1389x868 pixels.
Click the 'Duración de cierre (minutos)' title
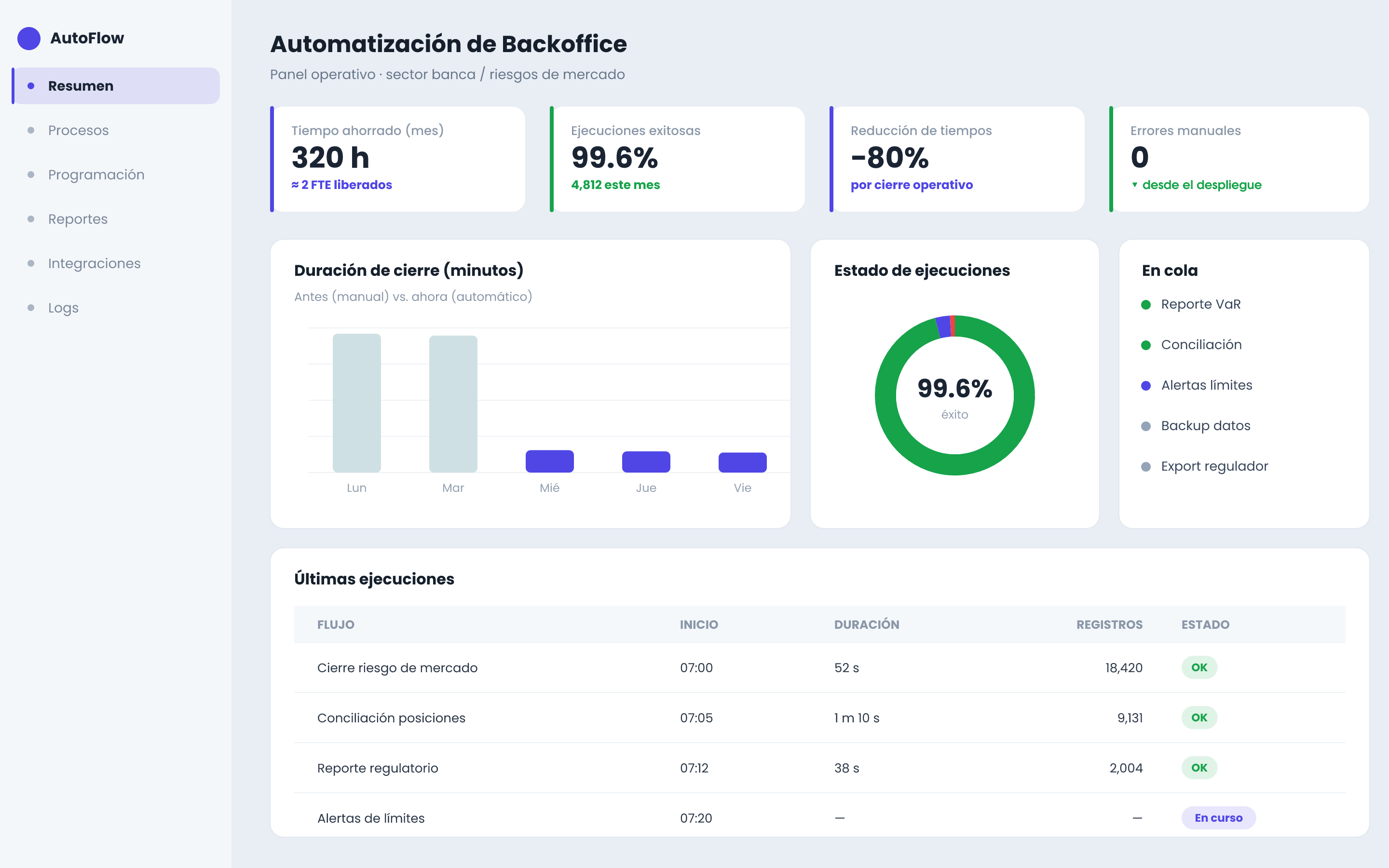coord(409,271)
